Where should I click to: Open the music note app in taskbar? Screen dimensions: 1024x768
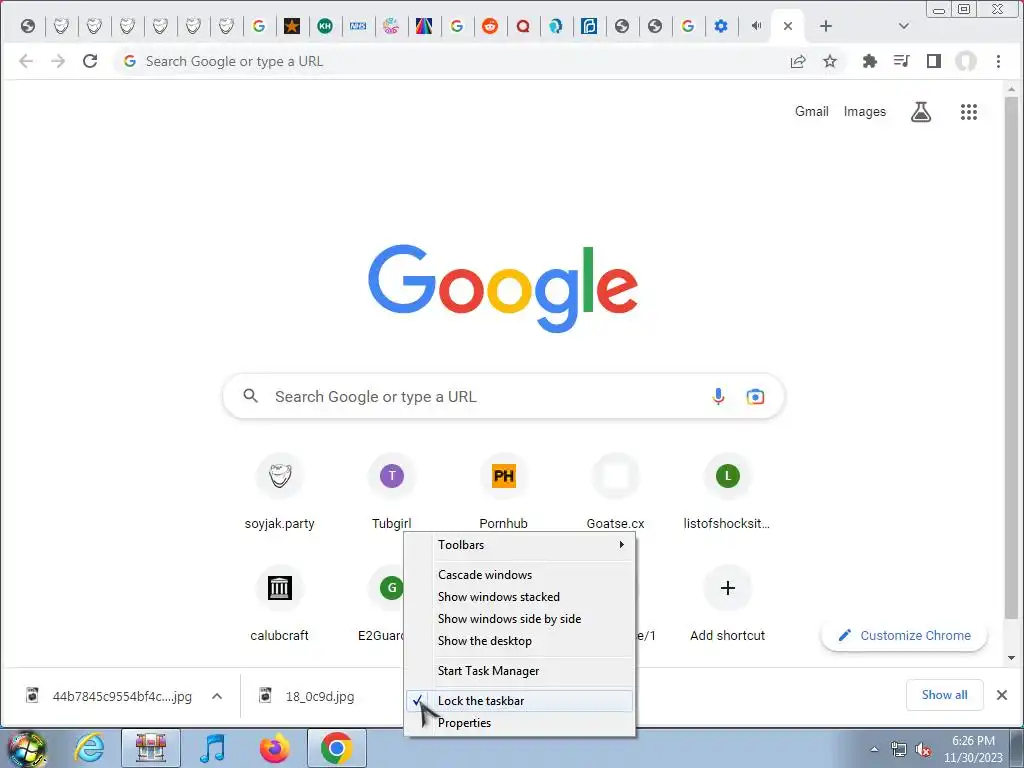(x=213, y=748)
